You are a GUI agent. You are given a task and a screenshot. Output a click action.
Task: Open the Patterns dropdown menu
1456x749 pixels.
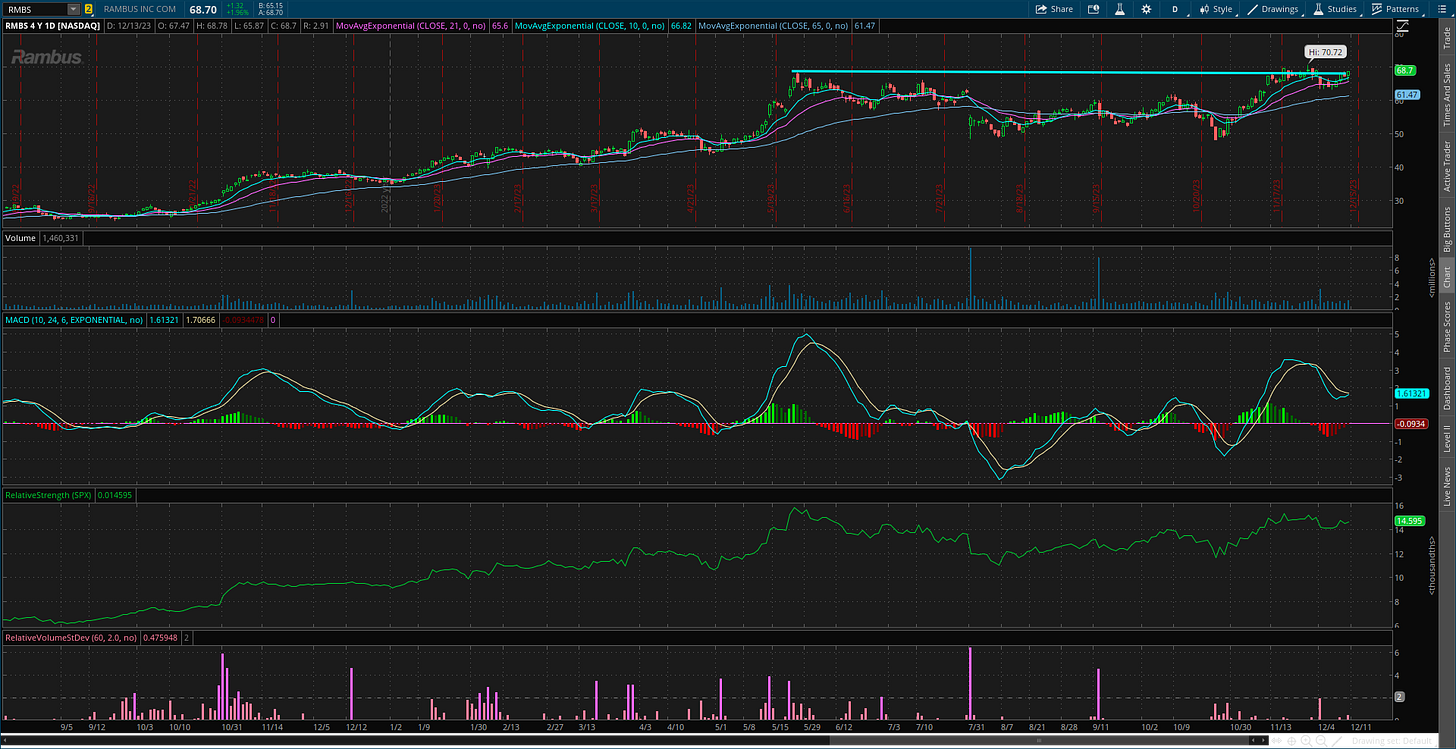tap(1395, 9)
